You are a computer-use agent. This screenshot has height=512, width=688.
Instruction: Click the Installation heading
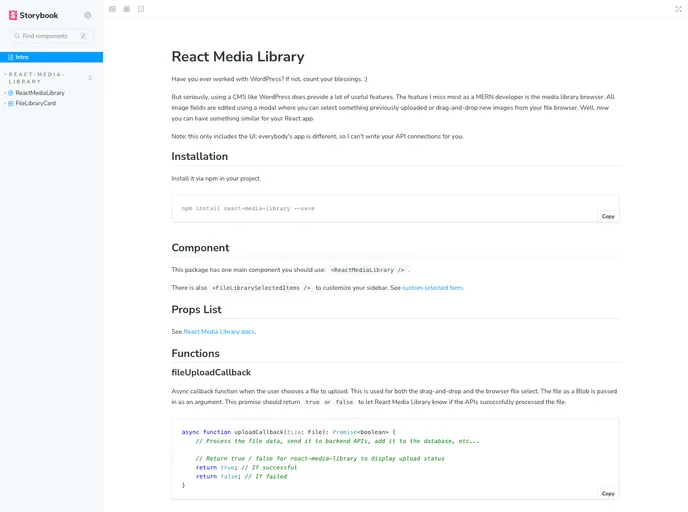coord(200,157)
